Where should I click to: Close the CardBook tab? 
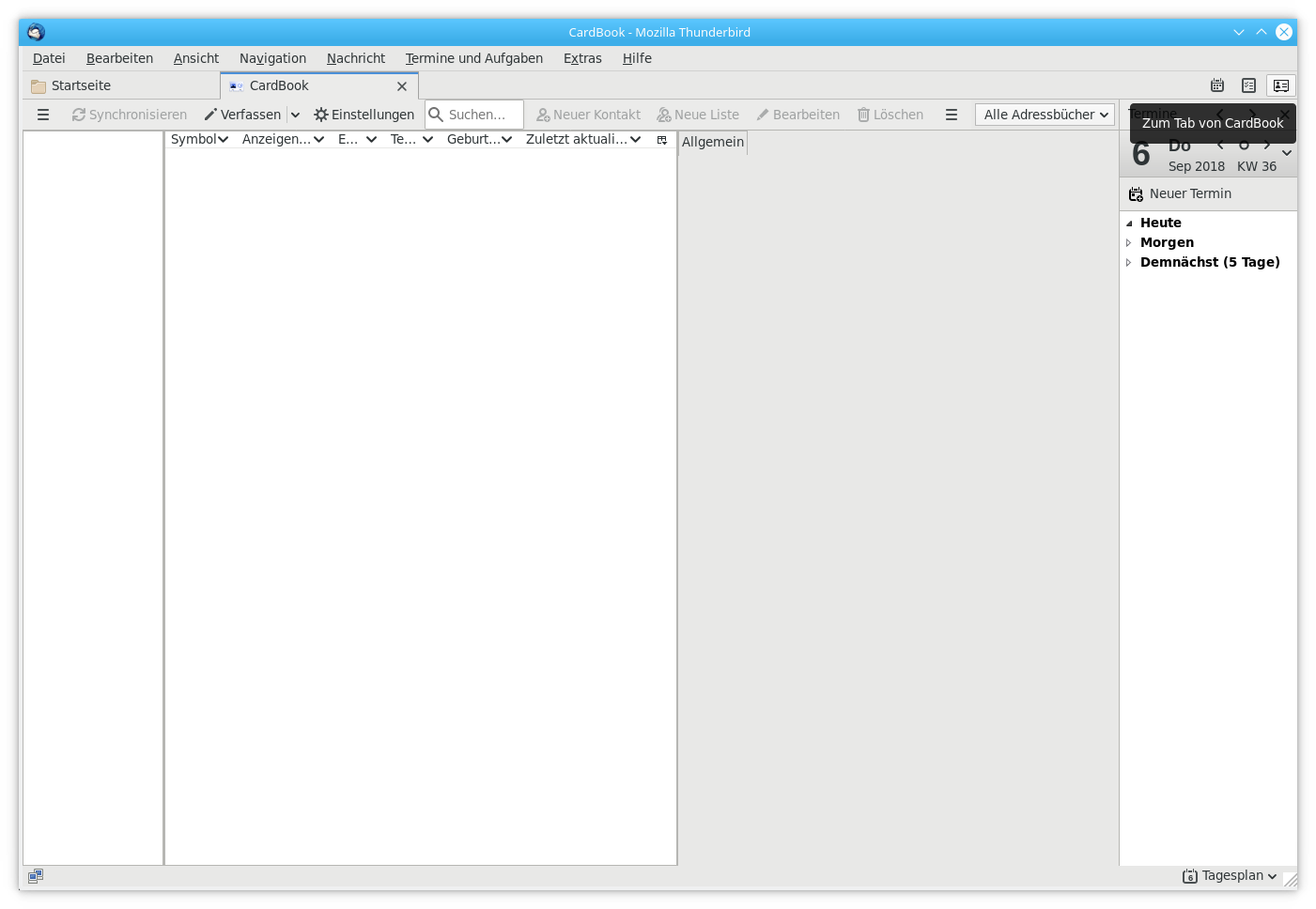pos(402,86)
